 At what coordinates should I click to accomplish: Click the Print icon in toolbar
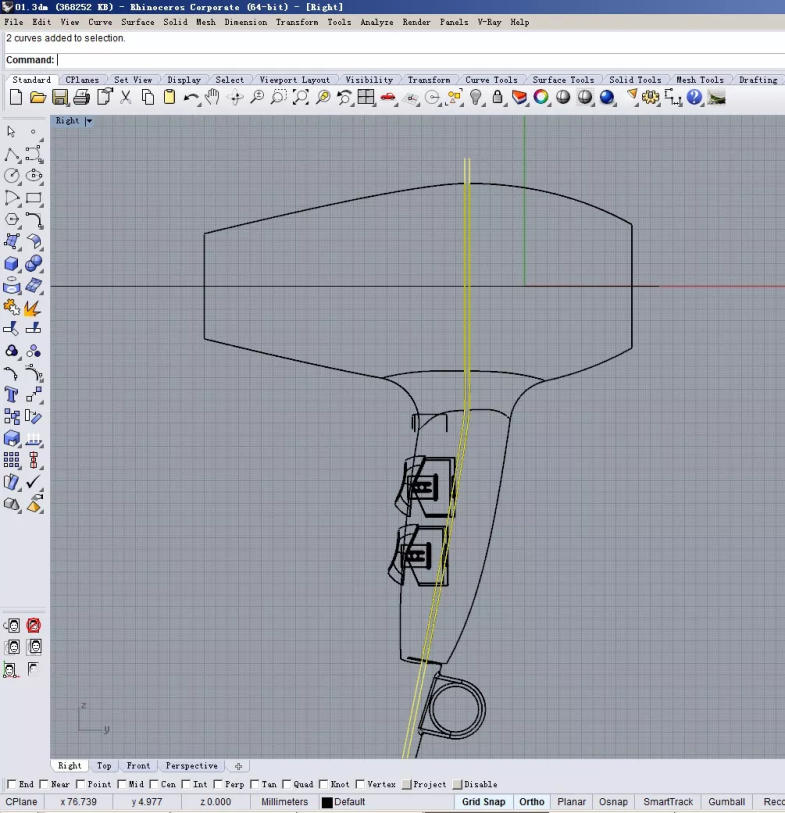pyautogui.click(x=82, y=97)
